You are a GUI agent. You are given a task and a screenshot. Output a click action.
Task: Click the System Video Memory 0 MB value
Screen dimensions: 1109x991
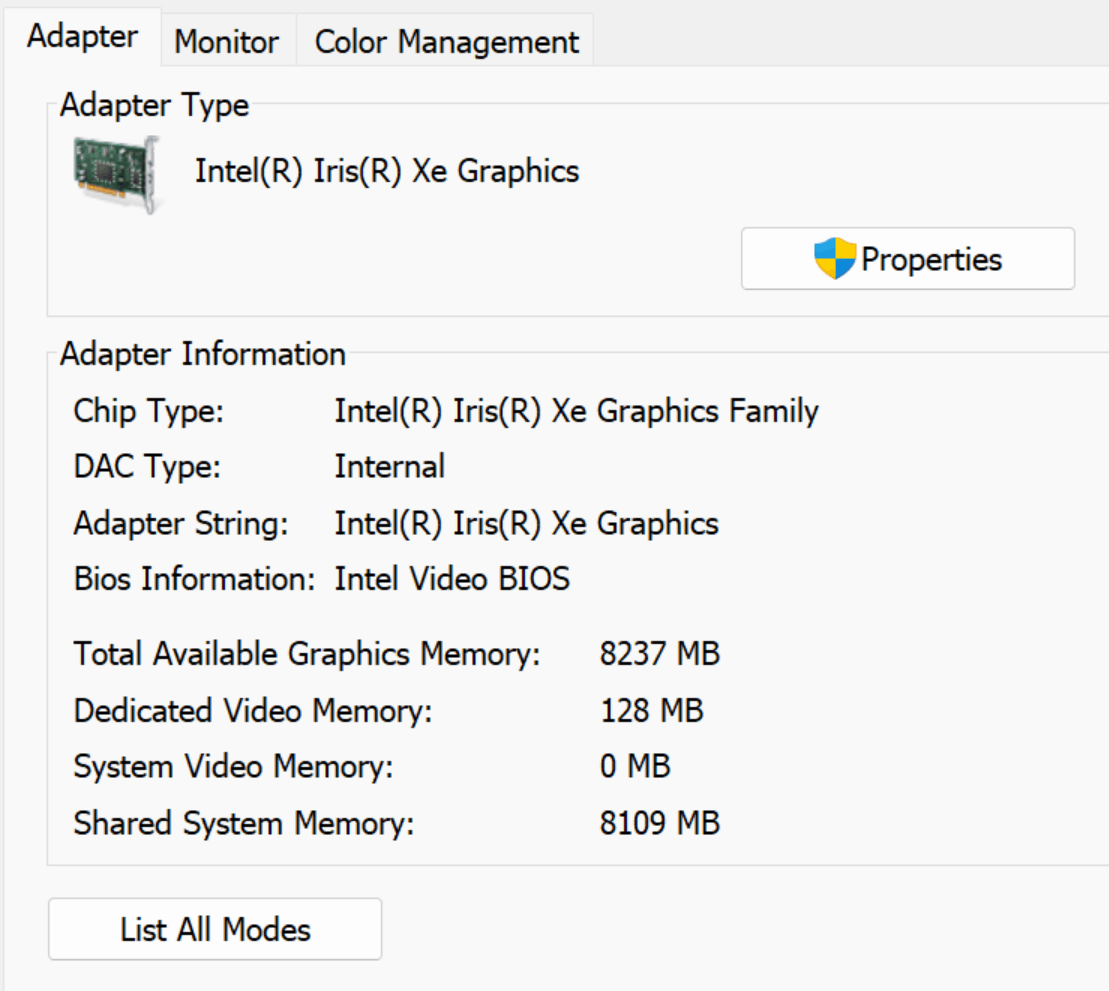[x=635, y=767]
